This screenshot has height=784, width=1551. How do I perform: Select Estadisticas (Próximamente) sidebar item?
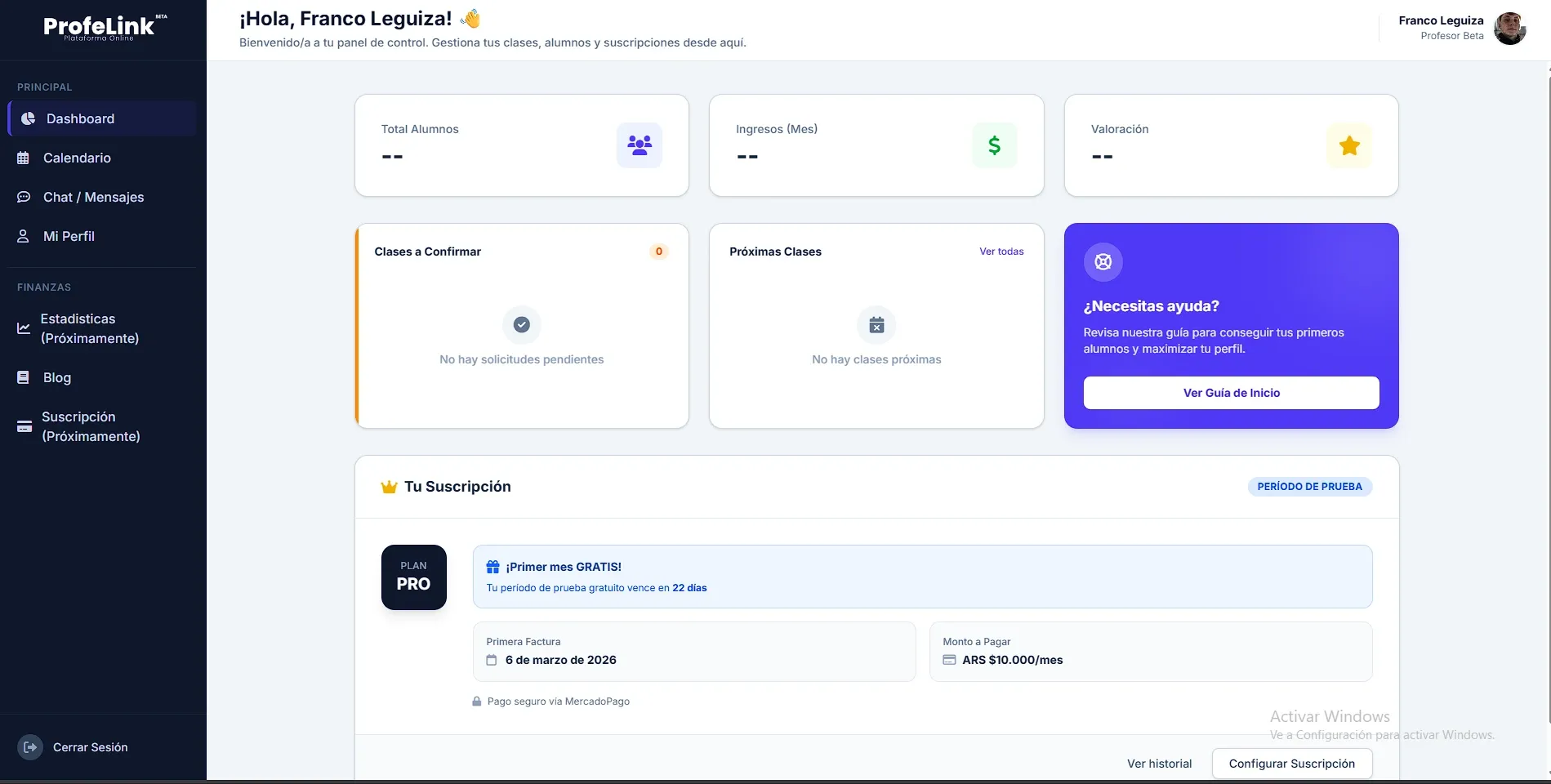click(102, 328)
